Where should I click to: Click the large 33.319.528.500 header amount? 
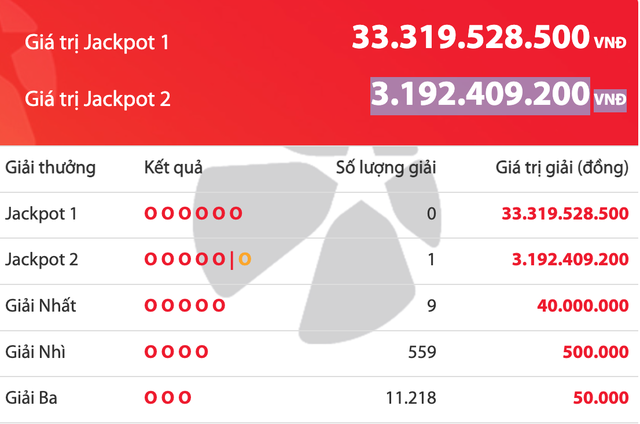469,38
